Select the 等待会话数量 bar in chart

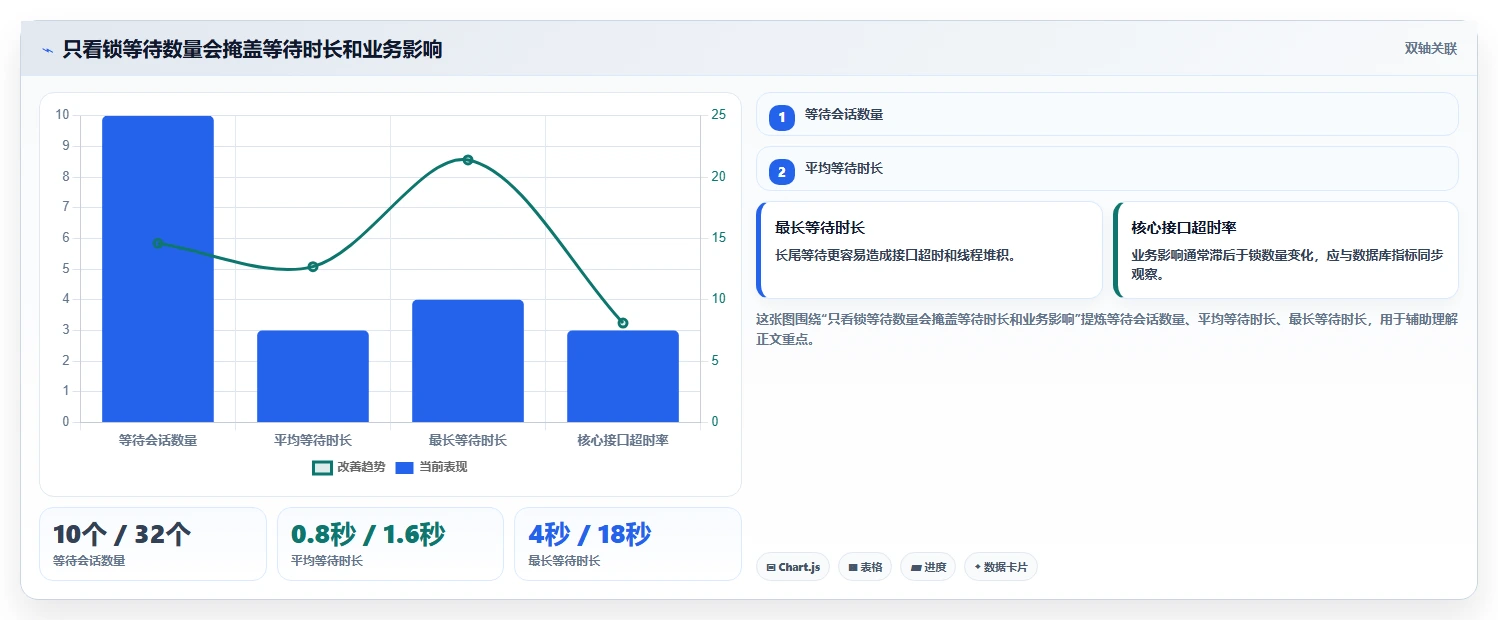[158, 269]
